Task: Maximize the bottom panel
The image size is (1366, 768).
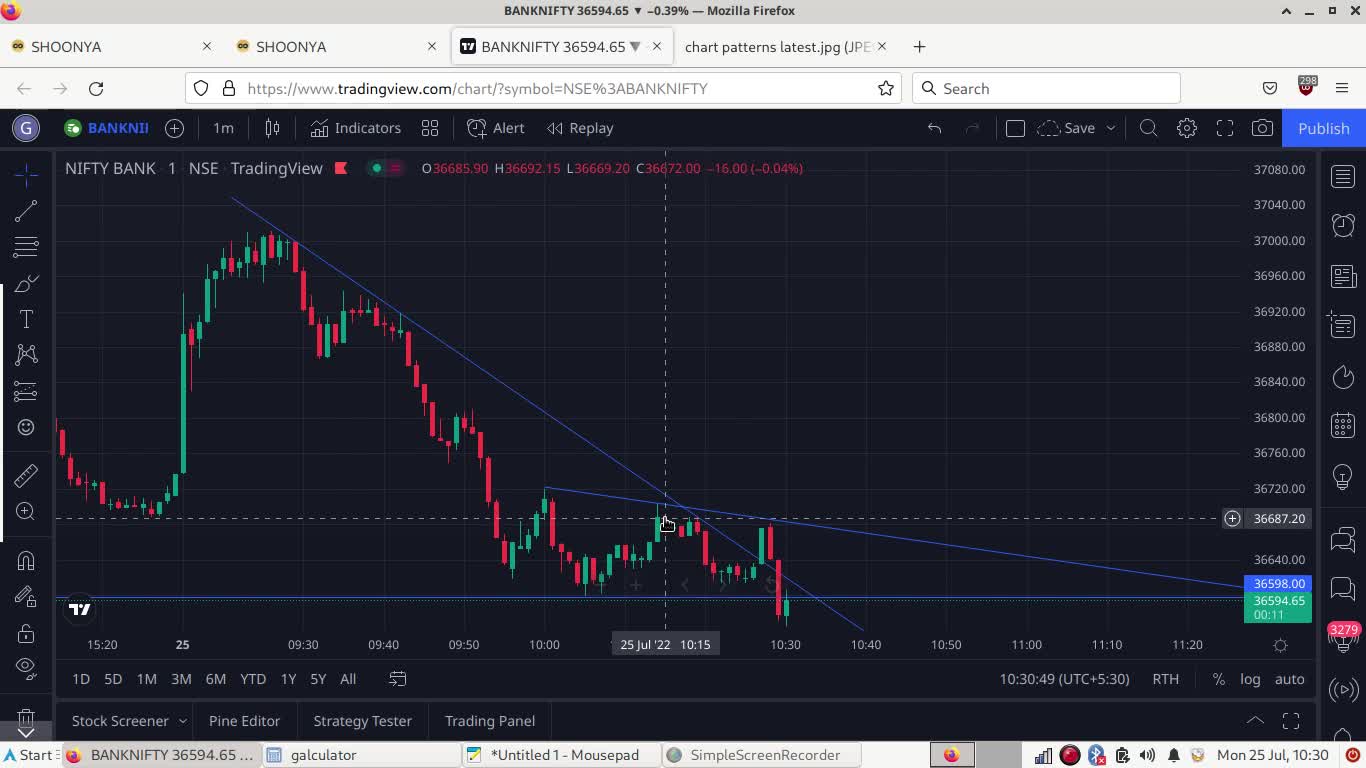Action: (1291, 721)
